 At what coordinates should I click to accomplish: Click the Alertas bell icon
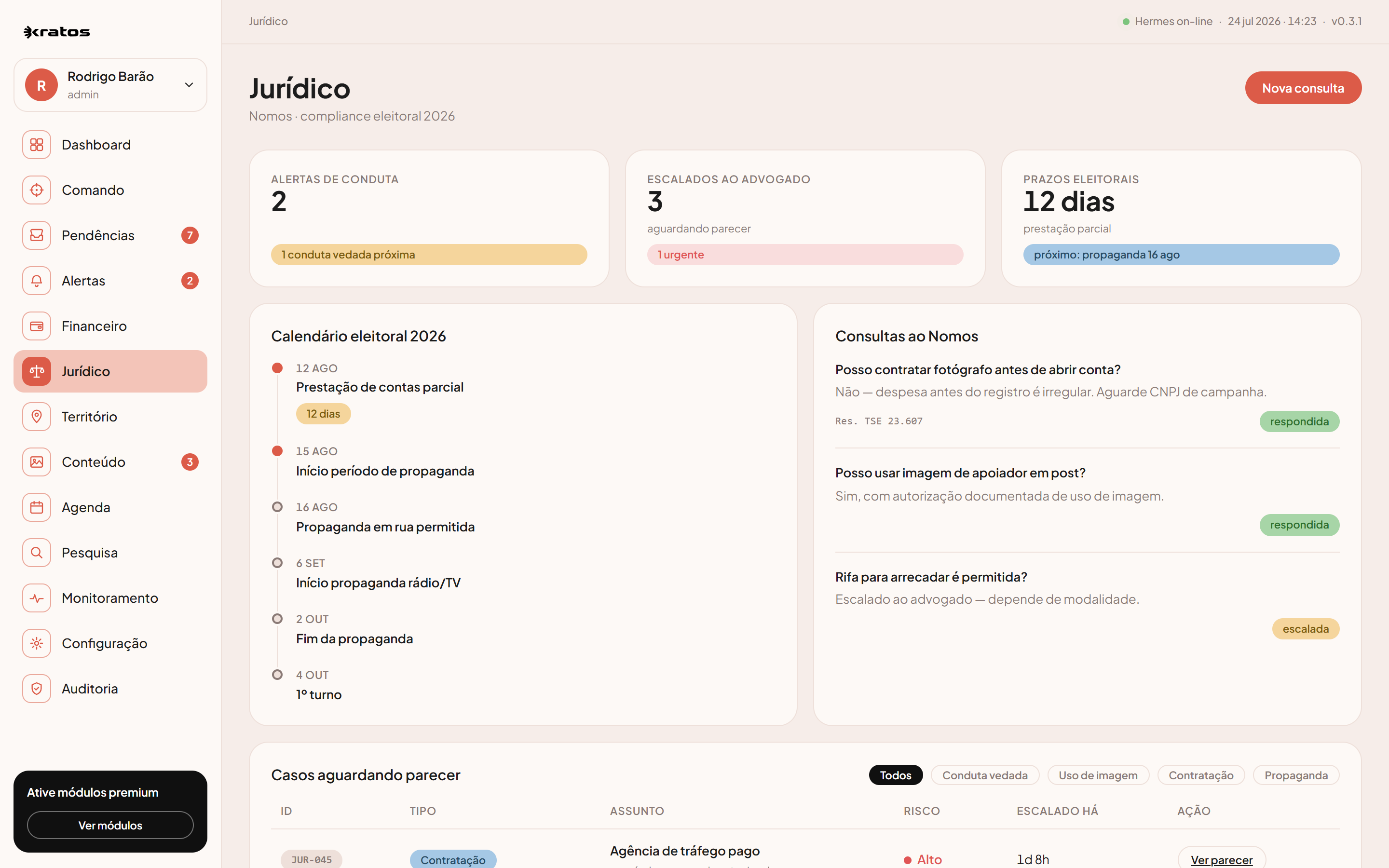pyautogui.click(x=37, y=281)
